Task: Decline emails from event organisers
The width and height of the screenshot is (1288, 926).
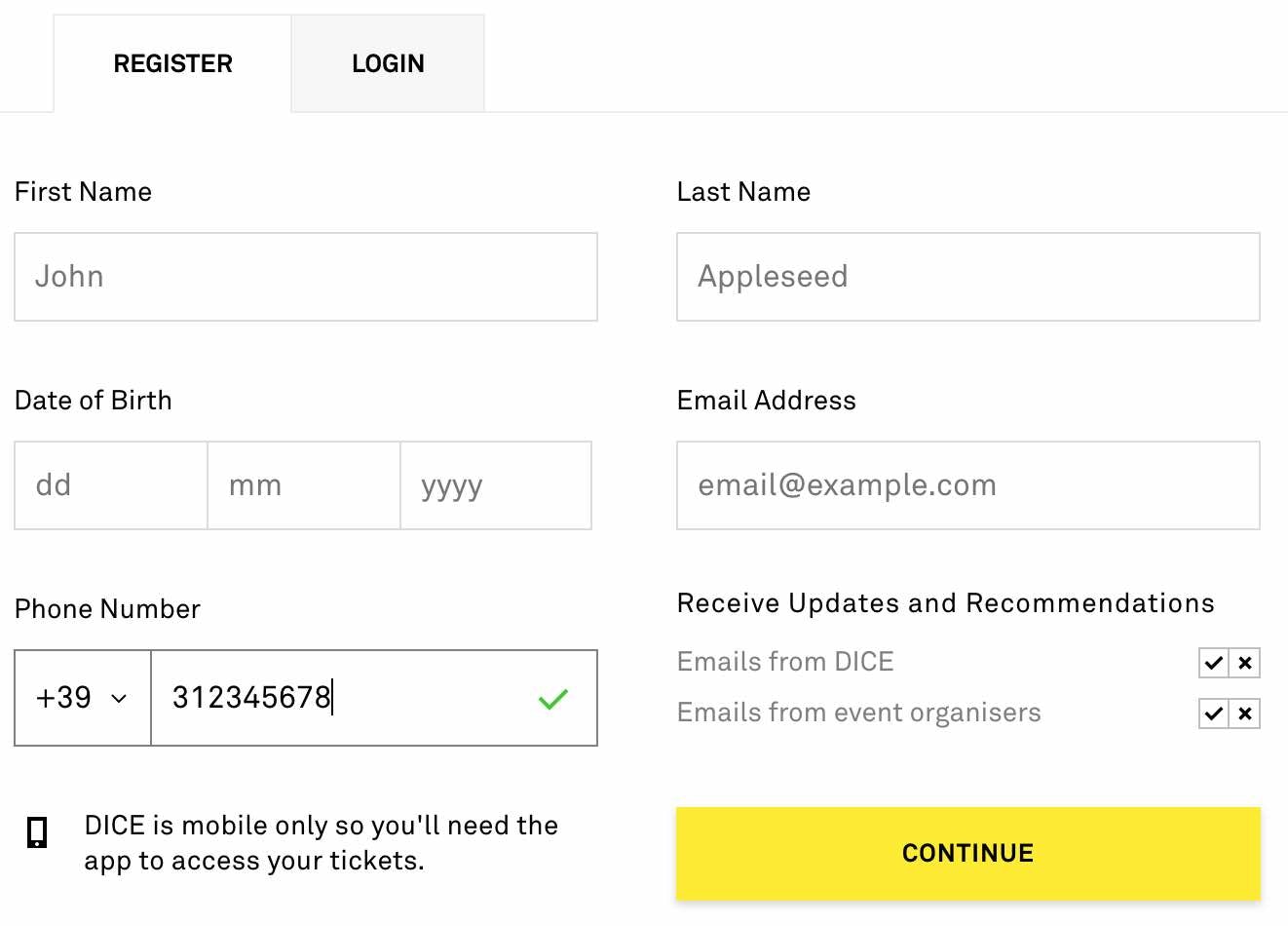Action: (1245, 714)
